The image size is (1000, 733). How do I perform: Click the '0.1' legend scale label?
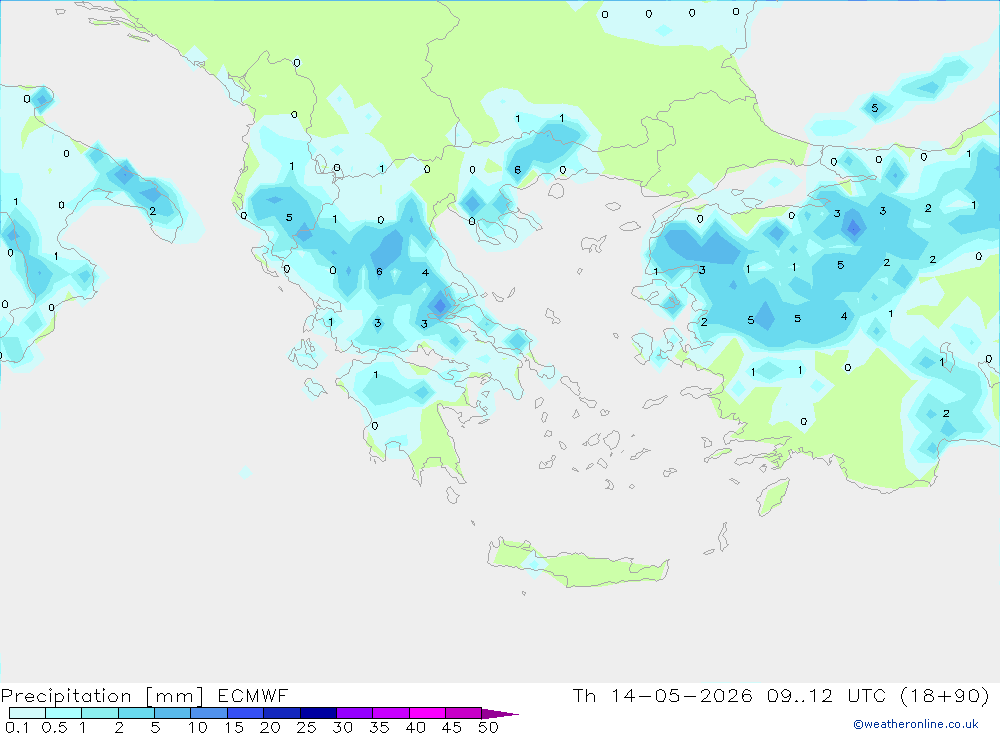point(17,727)
